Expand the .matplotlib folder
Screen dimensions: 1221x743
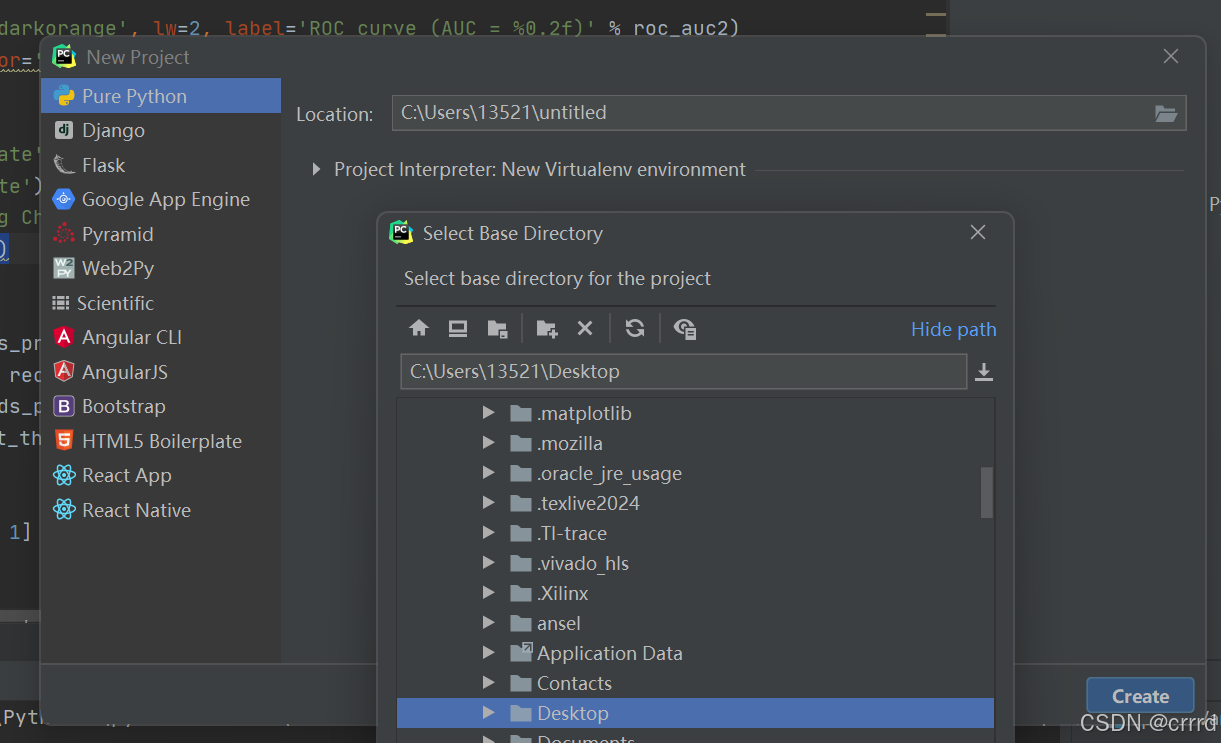click(x=489, y=413)
